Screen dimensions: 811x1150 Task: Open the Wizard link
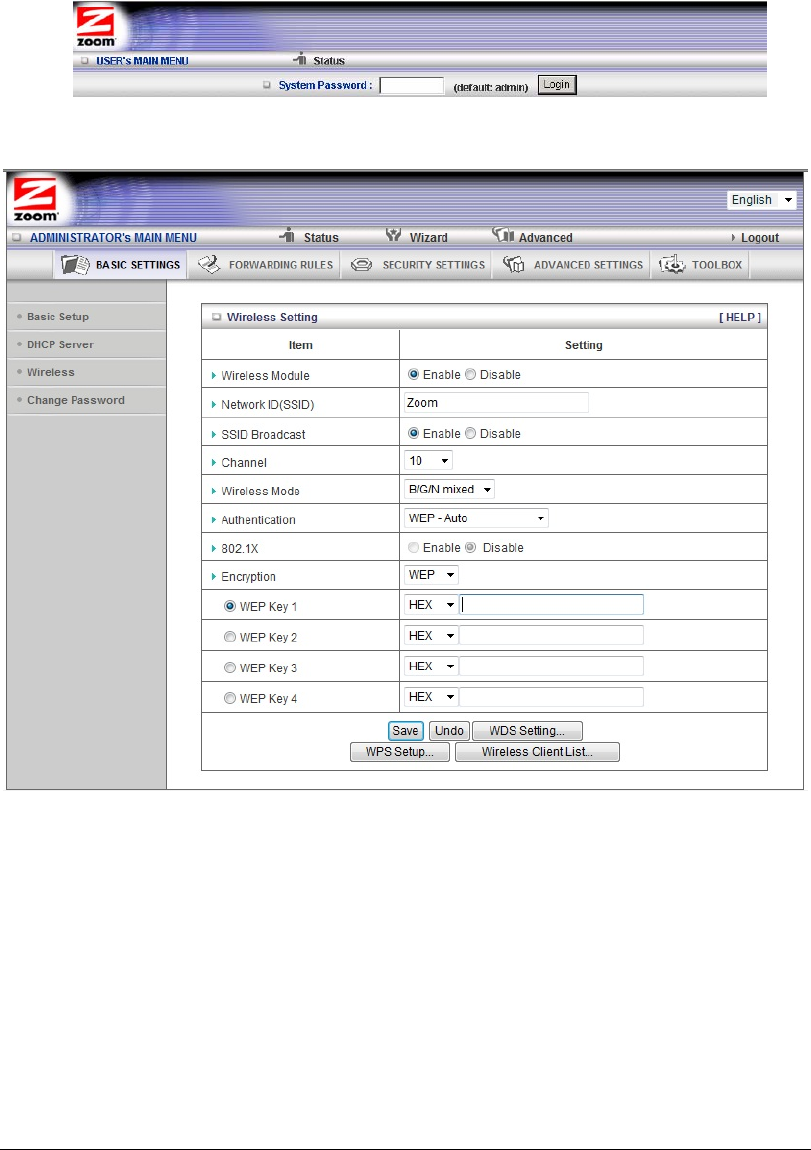[x=428, y=238]
